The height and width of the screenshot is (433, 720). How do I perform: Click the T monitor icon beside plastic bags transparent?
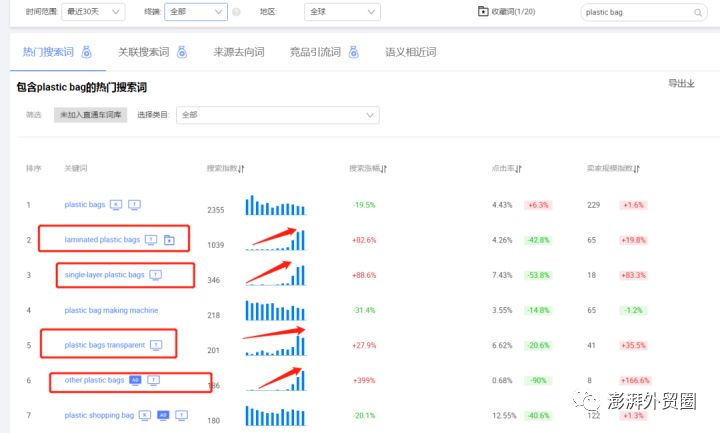156,345
